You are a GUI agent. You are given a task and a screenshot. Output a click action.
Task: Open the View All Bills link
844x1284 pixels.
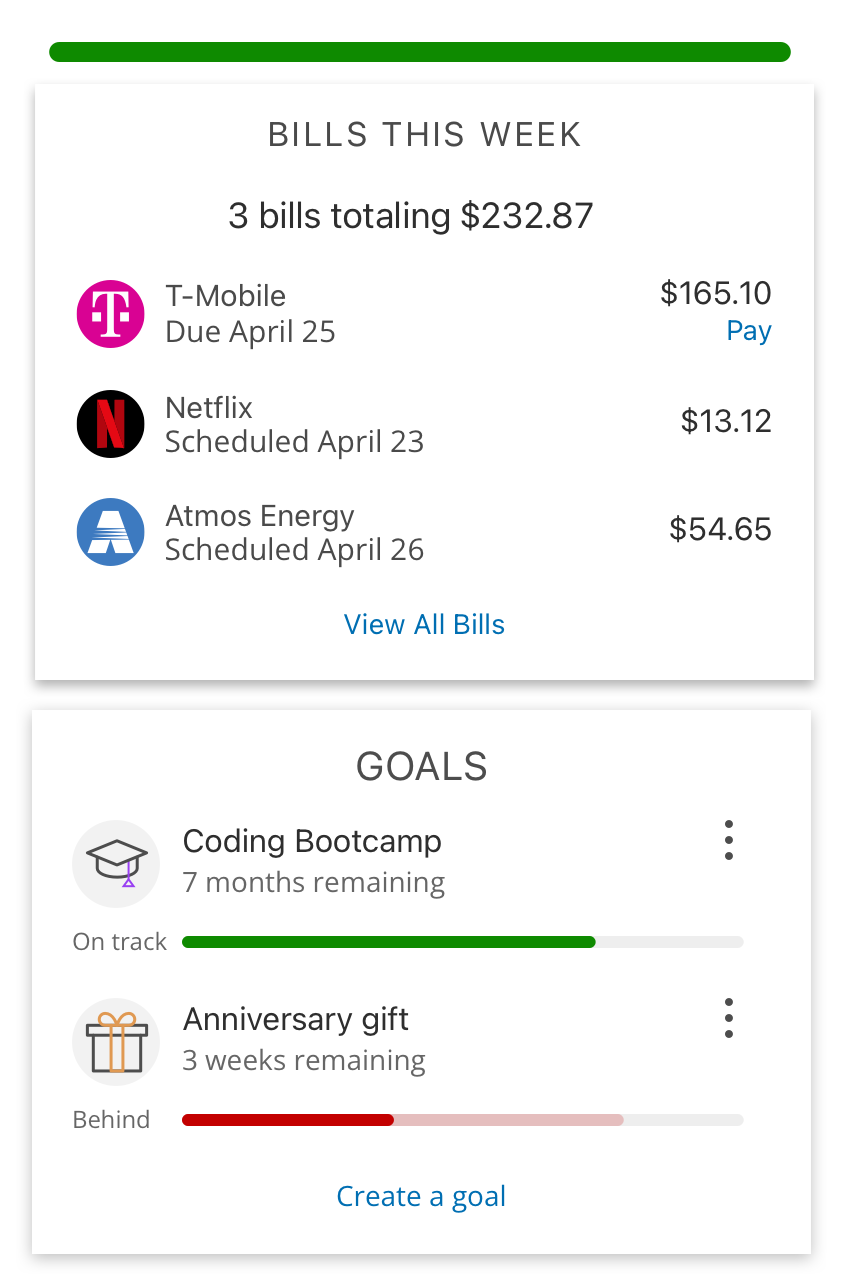[424, 624]
